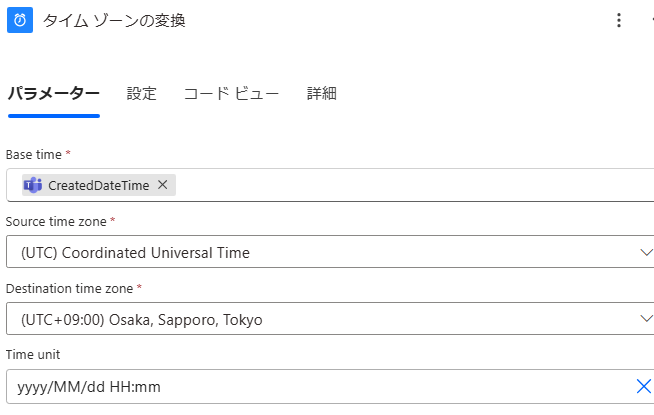The width and height of the screenshot is (654, 415).
Task: Click the Base time field label
Action: [x=35, y=154]
